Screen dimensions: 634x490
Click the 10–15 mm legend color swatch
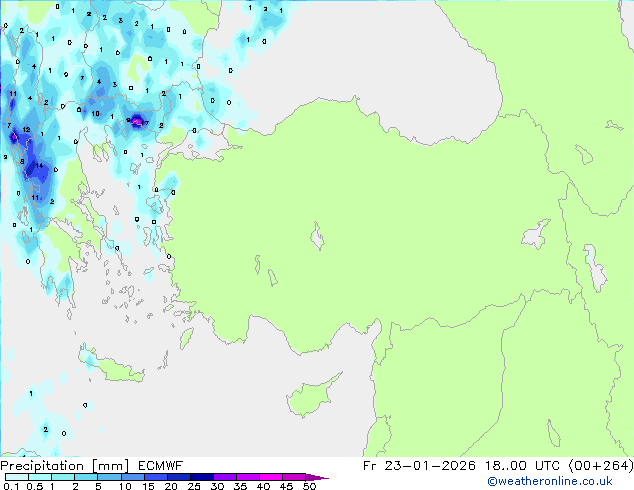[x=133, y=477]
